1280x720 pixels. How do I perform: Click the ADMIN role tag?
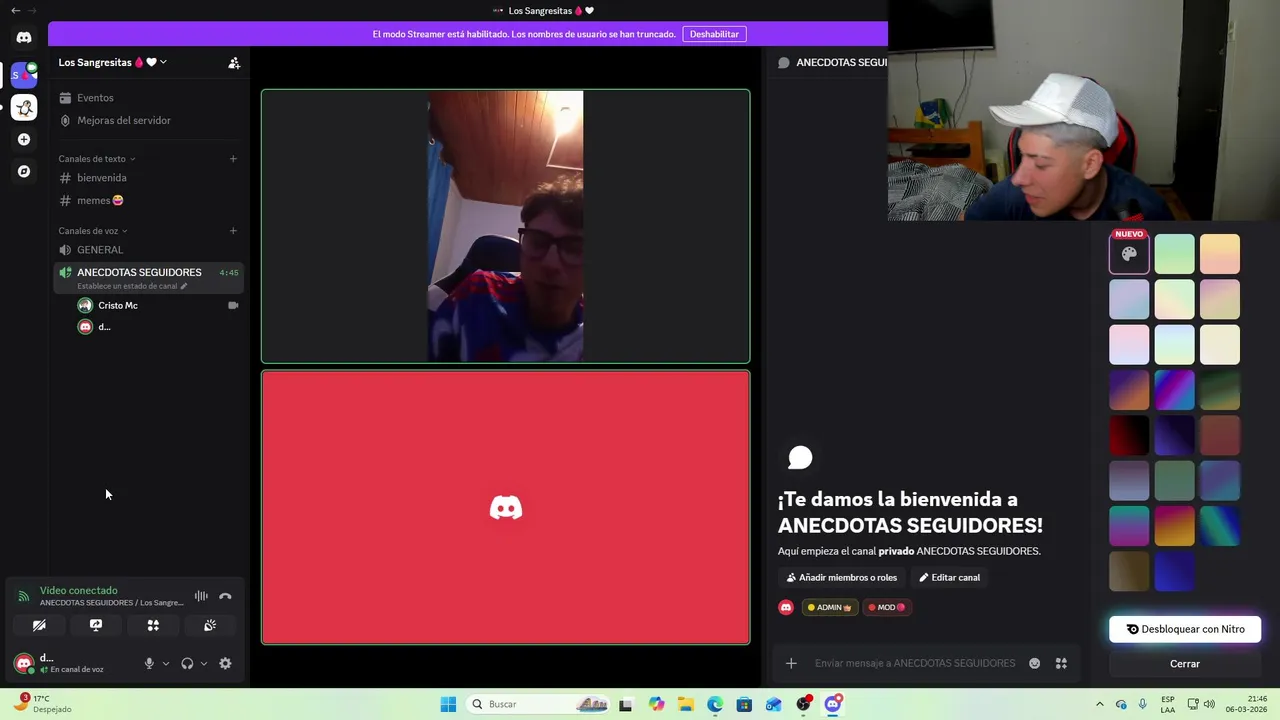pos(830,607)
